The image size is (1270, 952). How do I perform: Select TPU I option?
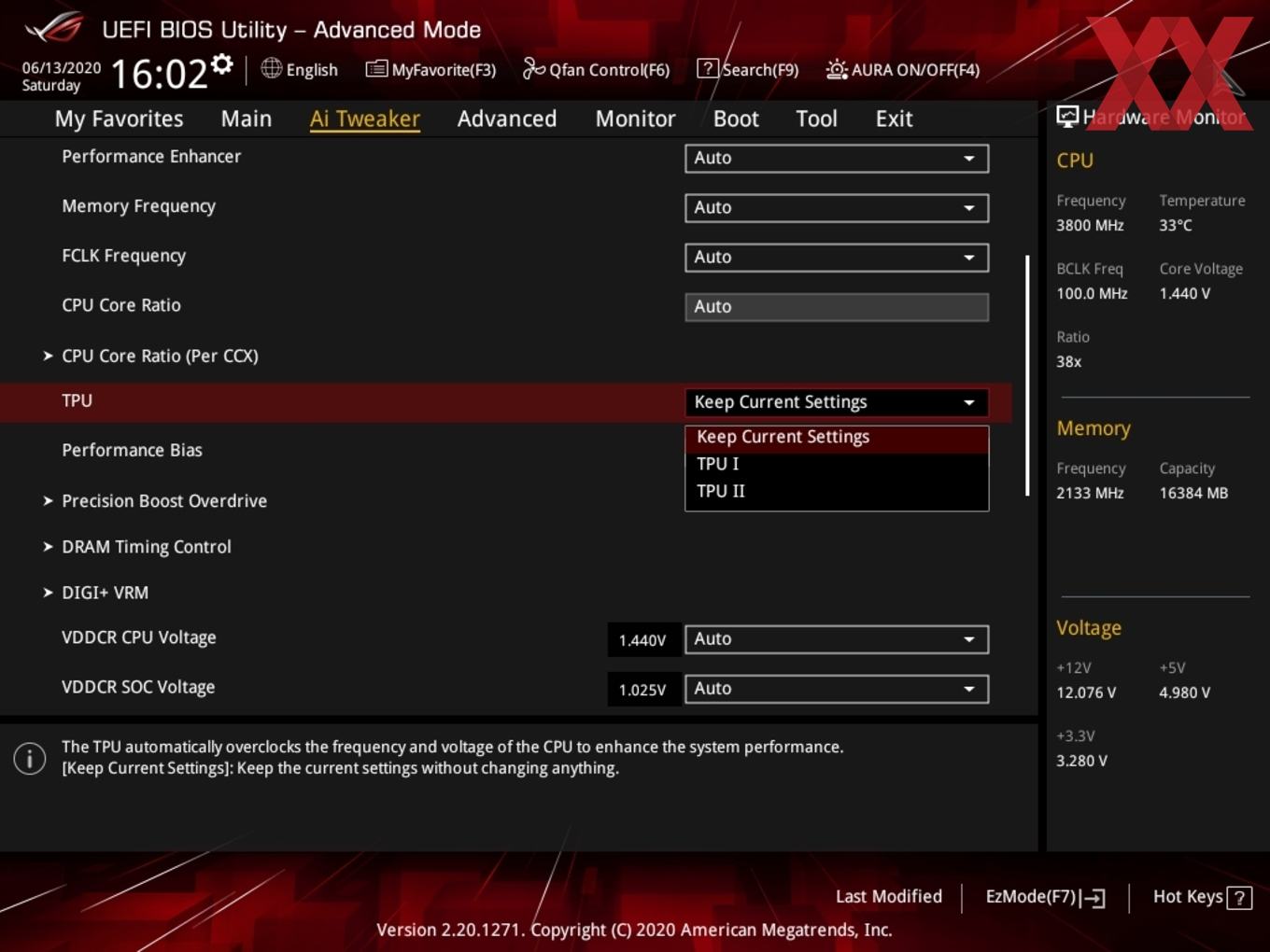837,464
